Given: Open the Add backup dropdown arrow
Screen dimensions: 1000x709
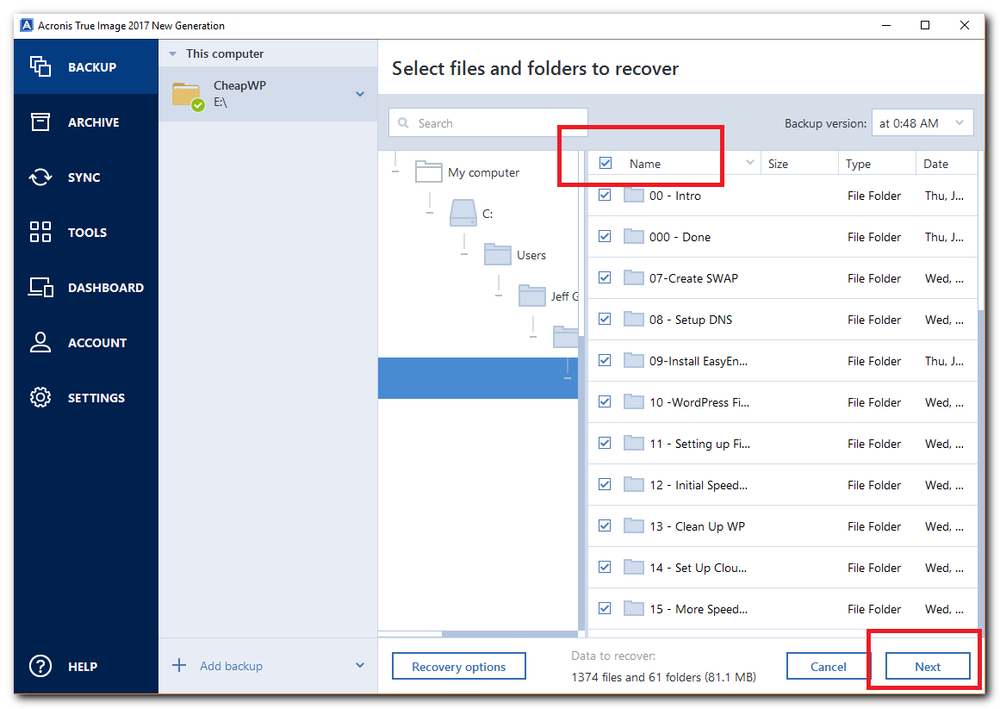Looking at the screenshot, I should [x=360, y=666].
